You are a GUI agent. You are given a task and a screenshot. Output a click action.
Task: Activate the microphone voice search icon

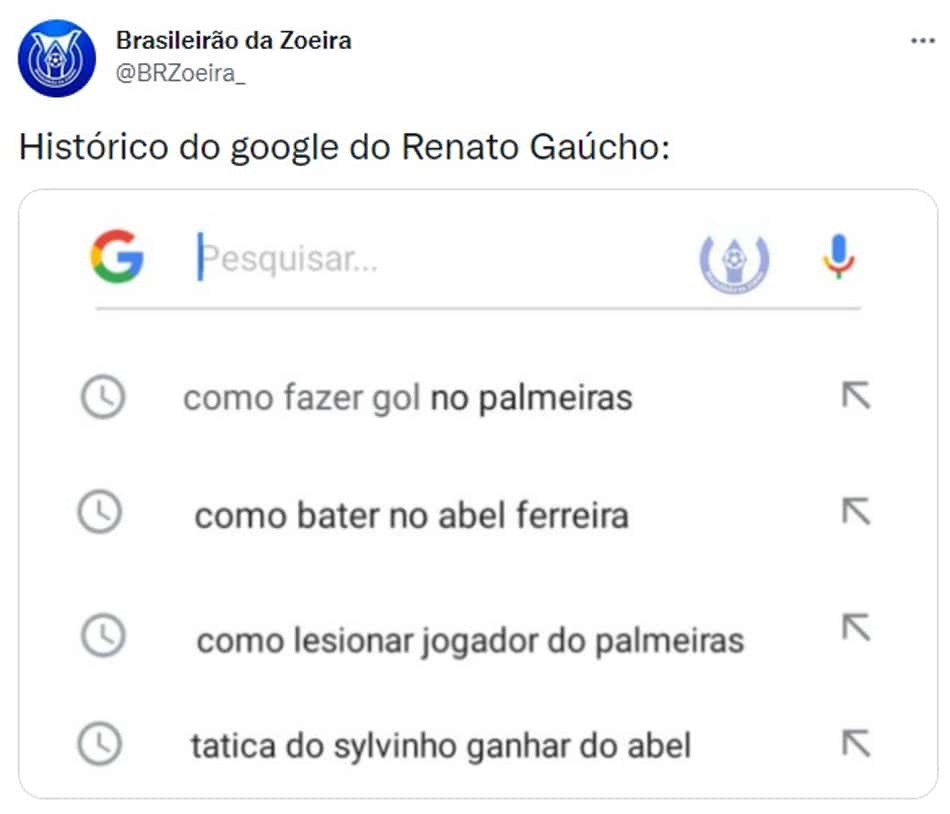coord(839,256)
